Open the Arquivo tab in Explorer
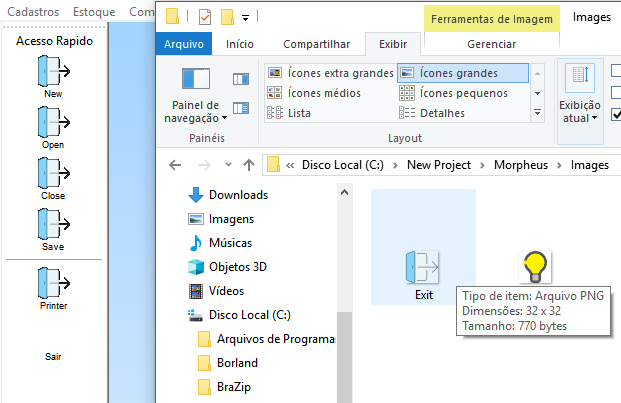This screenshot has height=403, width=621. click(x=184, y=44)
